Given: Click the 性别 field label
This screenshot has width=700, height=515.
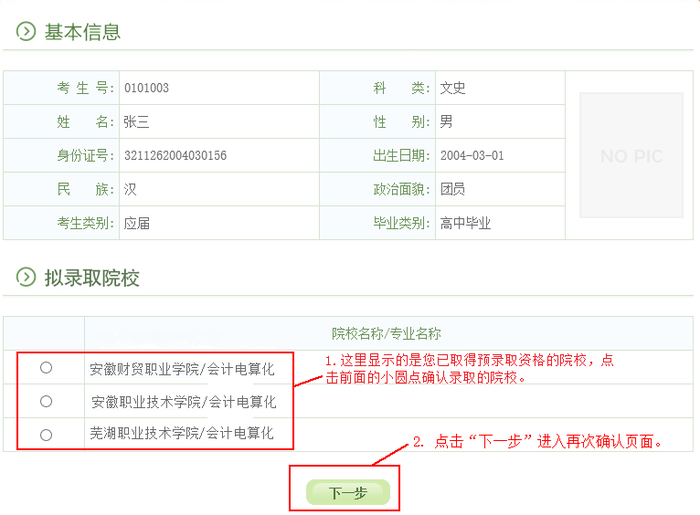Looking at the screenshot, I should coord(402,121).
